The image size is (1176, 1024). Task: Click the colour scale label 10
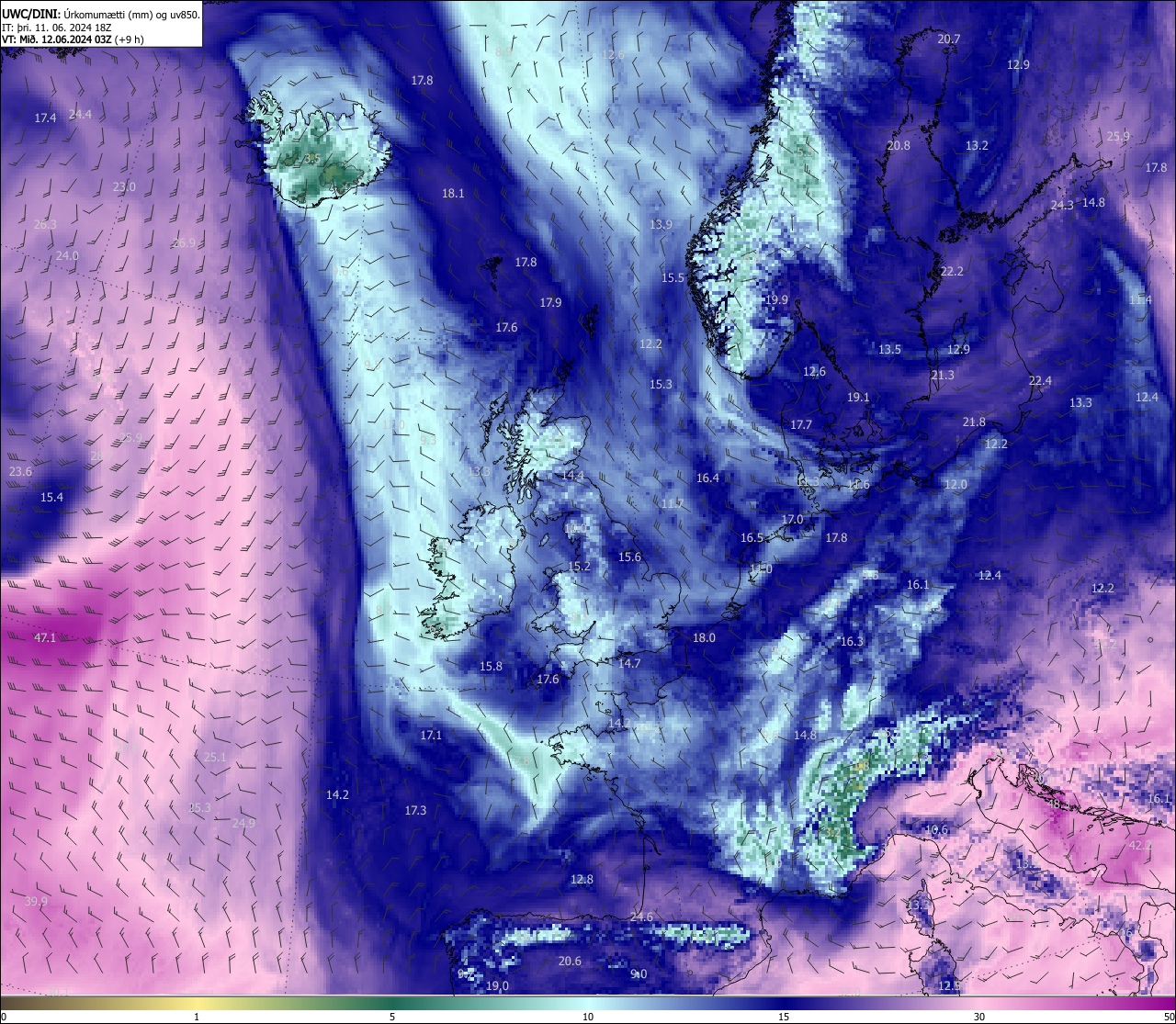point(588,1016)
